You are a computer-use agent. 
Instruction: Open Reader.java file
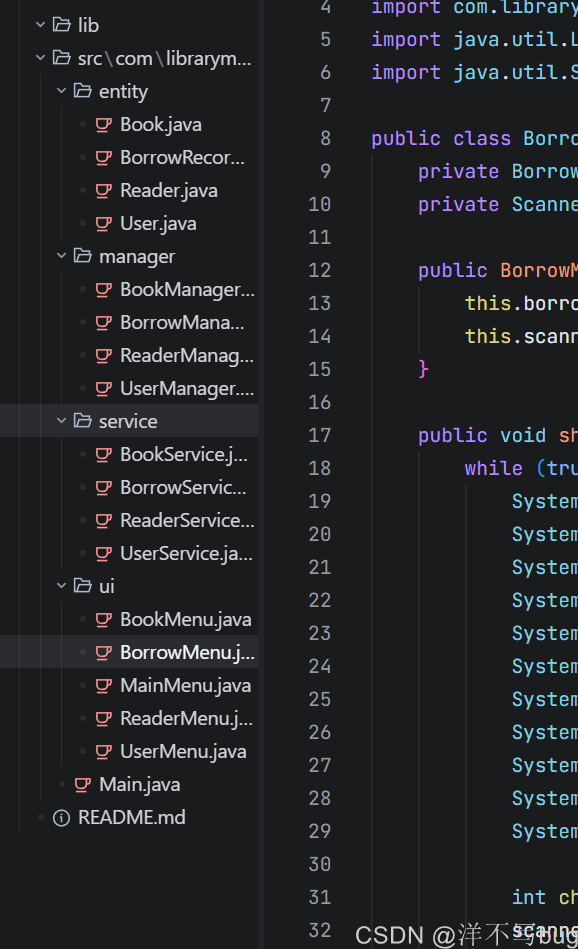[169, 191]
